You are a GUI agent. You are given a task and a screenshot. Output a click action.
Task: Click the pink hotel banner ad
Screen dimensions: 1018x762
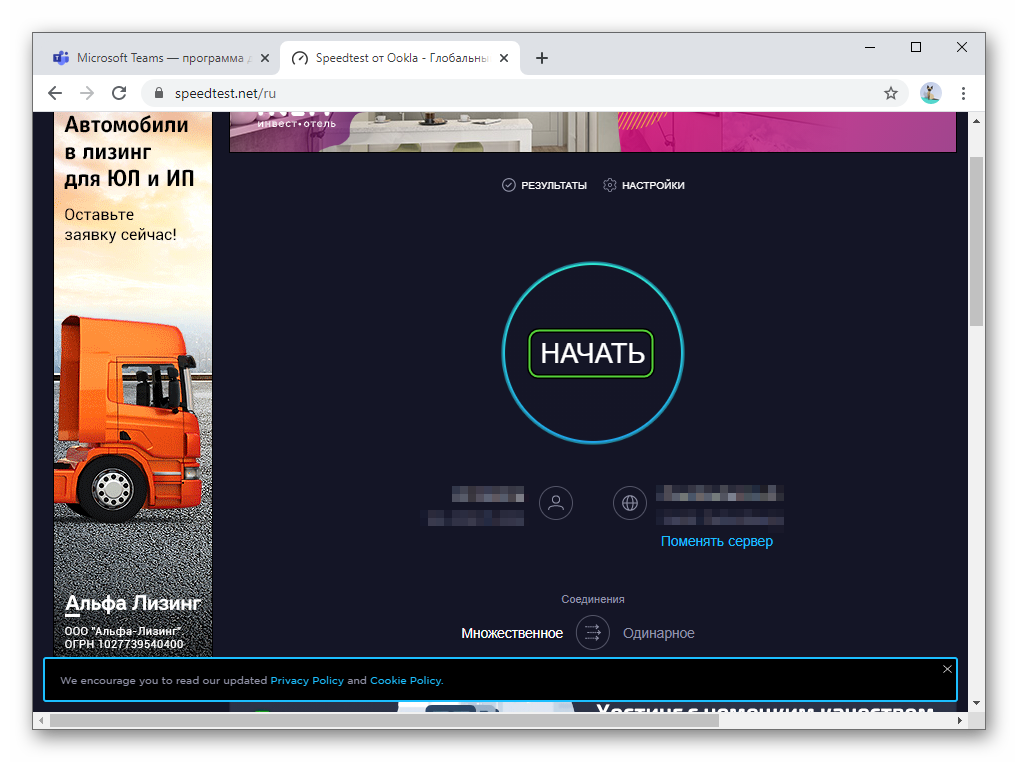[593, 132]
